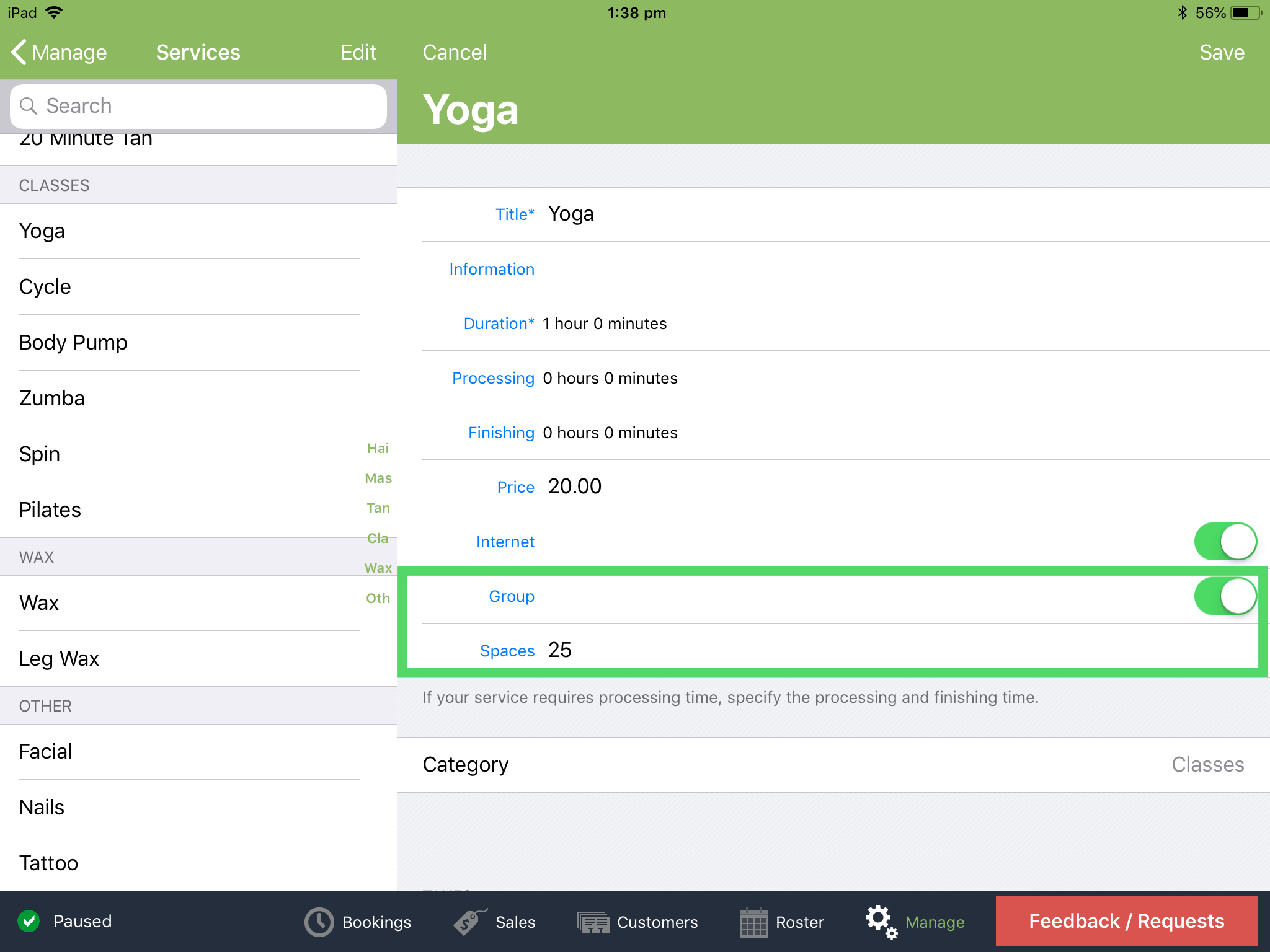Screen dimensions: 1270x952
Task: Edit the Spaces value of 25
Action: pyautogui.click(x=560, y=650)
